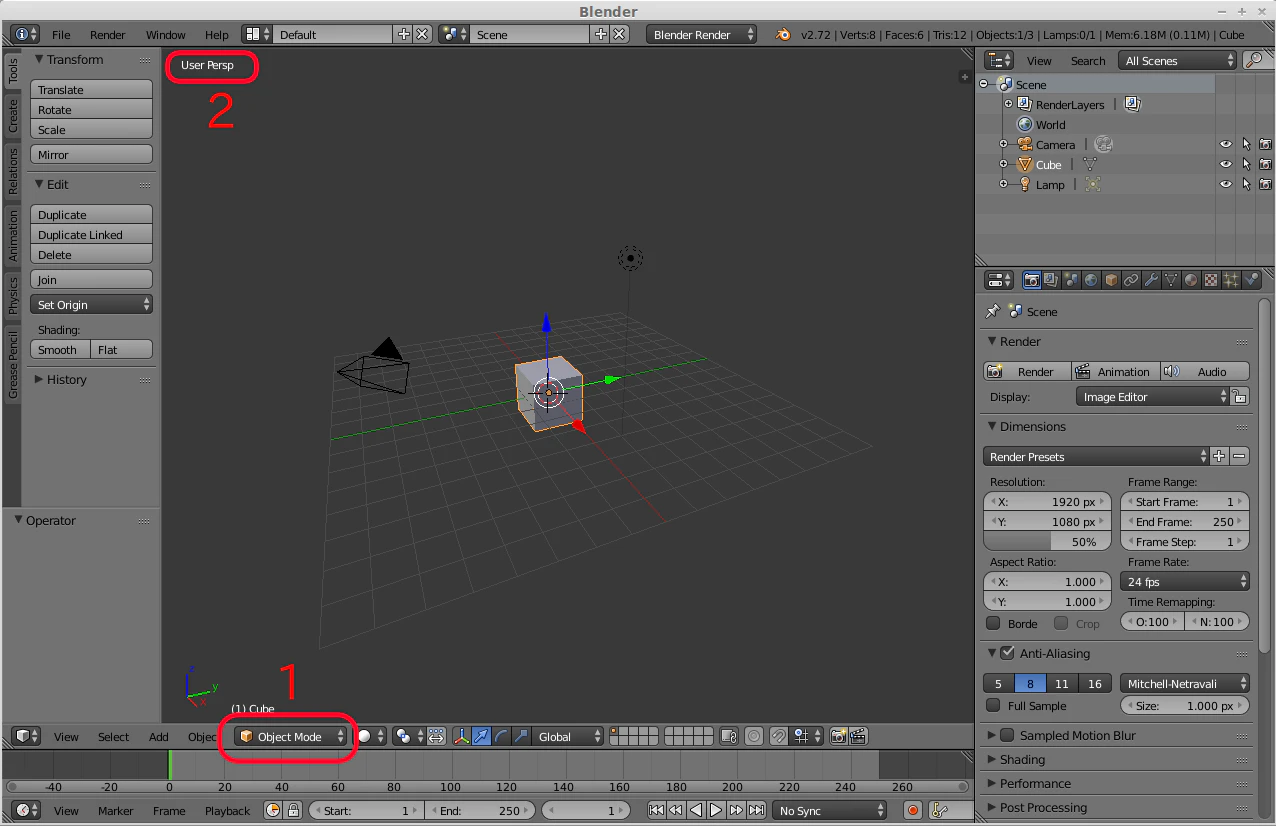
Task: Toggle the 3D transform manipulator icon
Action: tap(462, 737)
